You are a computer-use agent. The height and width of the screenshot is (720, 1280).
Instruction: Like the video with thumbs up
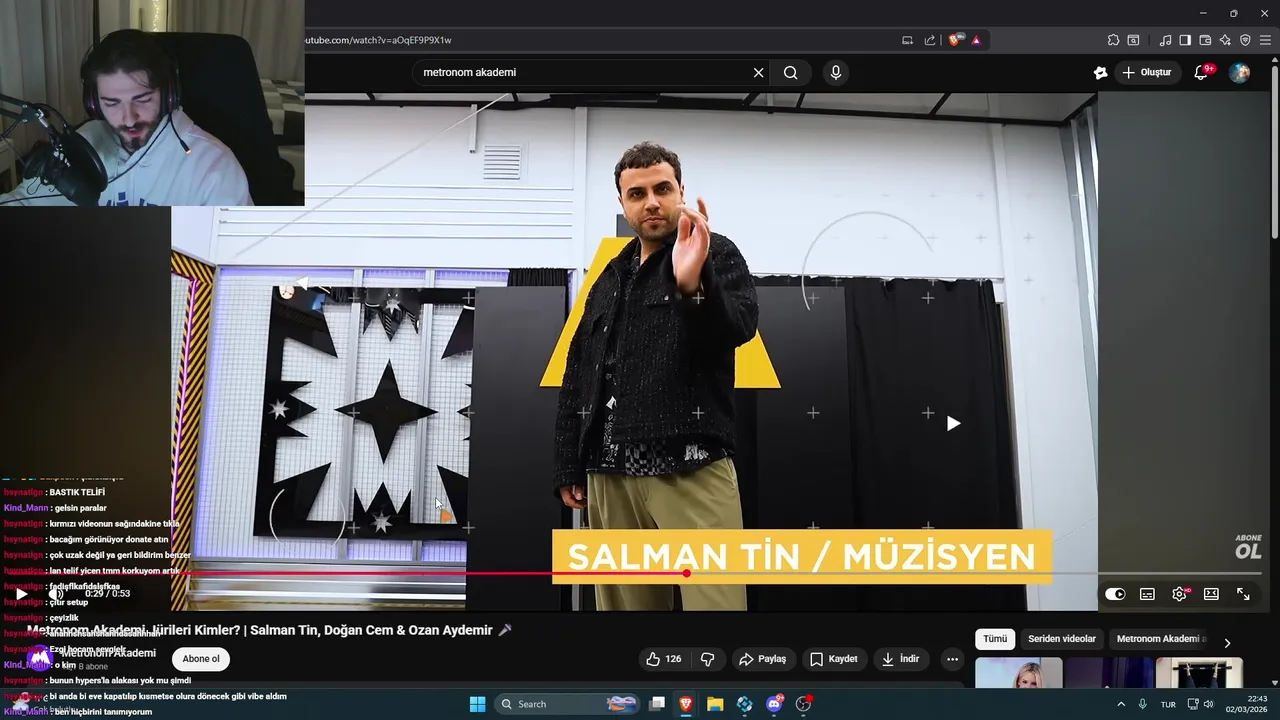663,659
